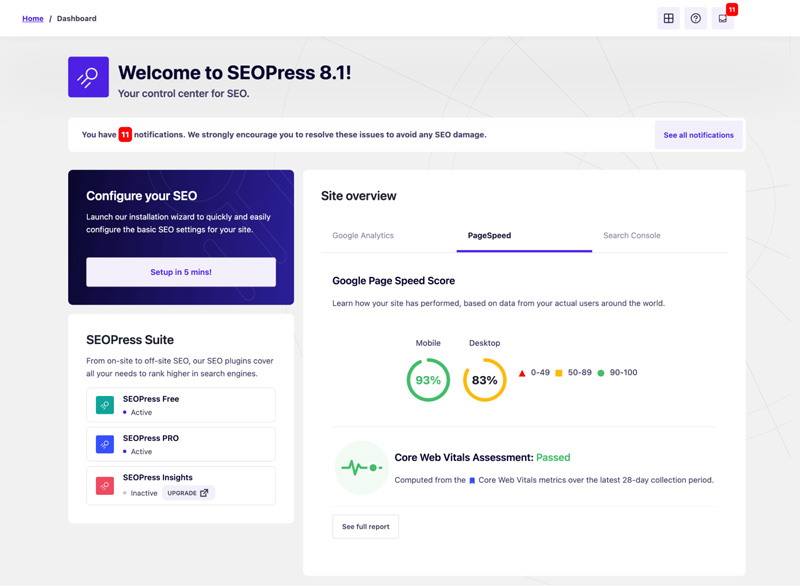This screenshot has width=800, height=586.
Task: Open the Search Console tab
Action: pos(631,236)
